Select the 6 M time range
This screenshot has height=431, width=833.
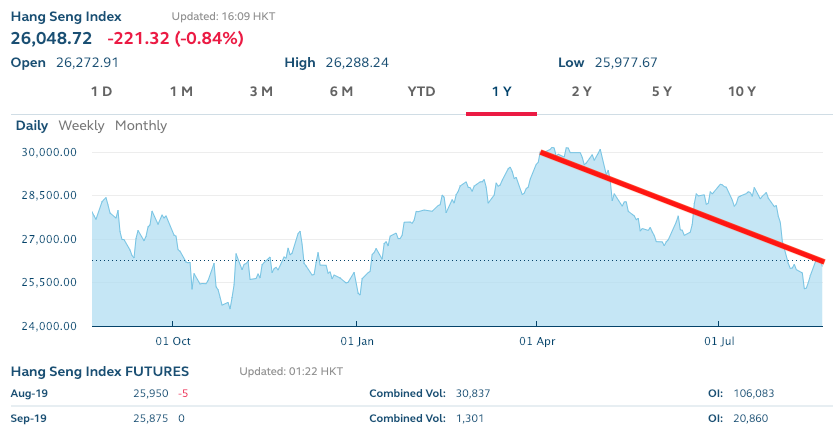[x=341, y=92]
